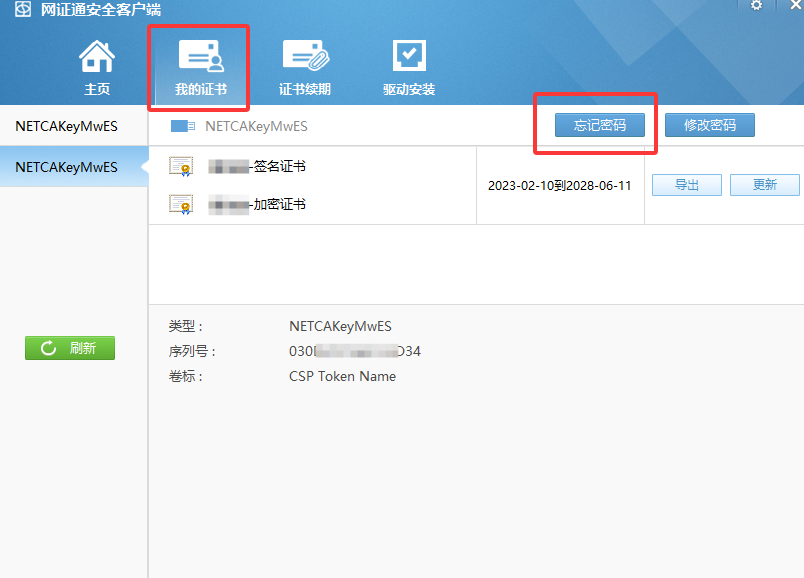Click the 加密证书 certificate icon

pyautogui.click(x=181, y=204)
